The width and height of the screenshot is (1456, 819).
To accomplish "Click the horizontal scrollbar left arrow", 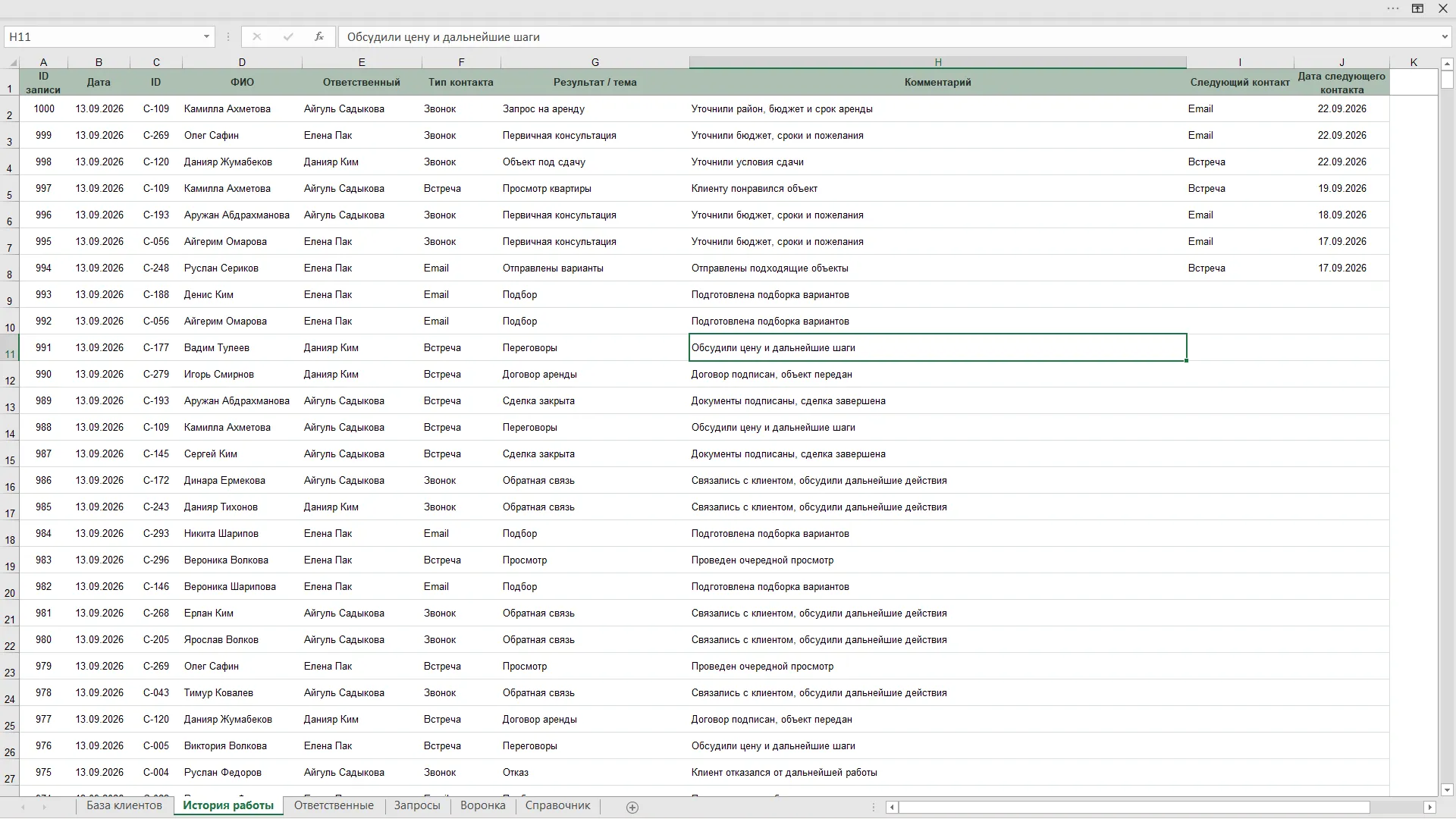I will (893, 808).
